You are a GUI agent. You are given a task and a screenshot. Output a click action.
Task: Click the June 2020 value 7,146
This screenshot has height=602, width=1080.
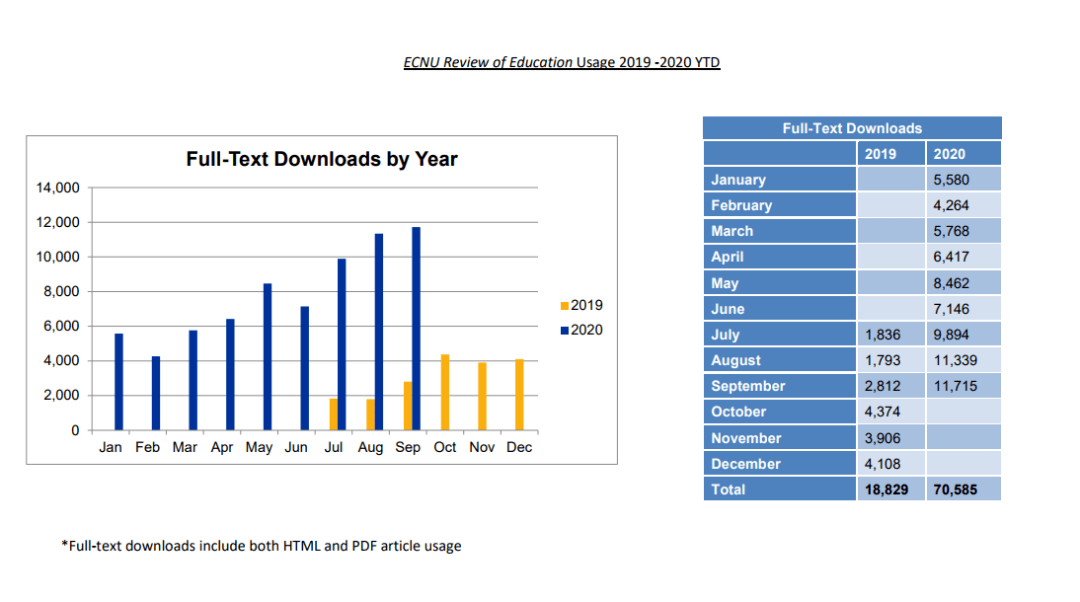(x=951, y=309)
